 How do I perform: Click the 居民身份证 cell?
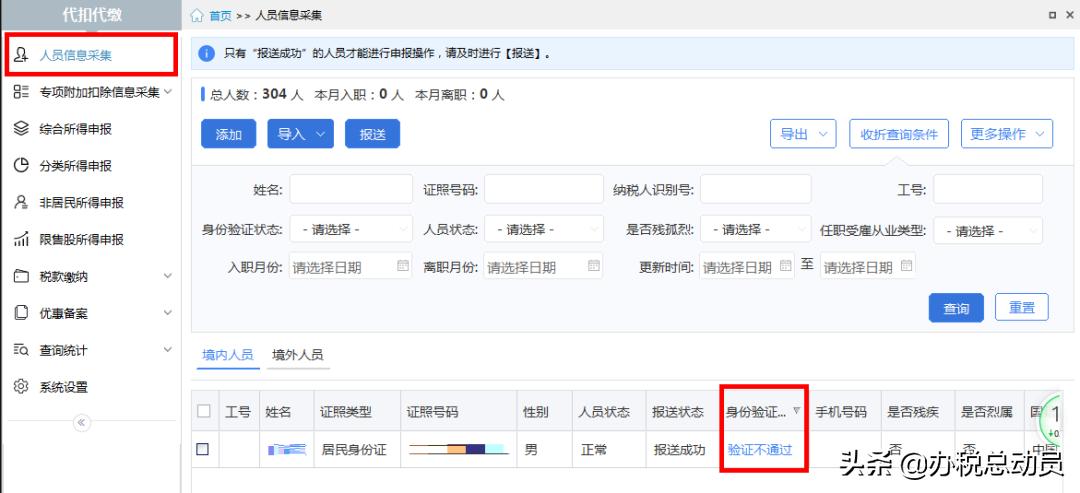click(354, 450)
